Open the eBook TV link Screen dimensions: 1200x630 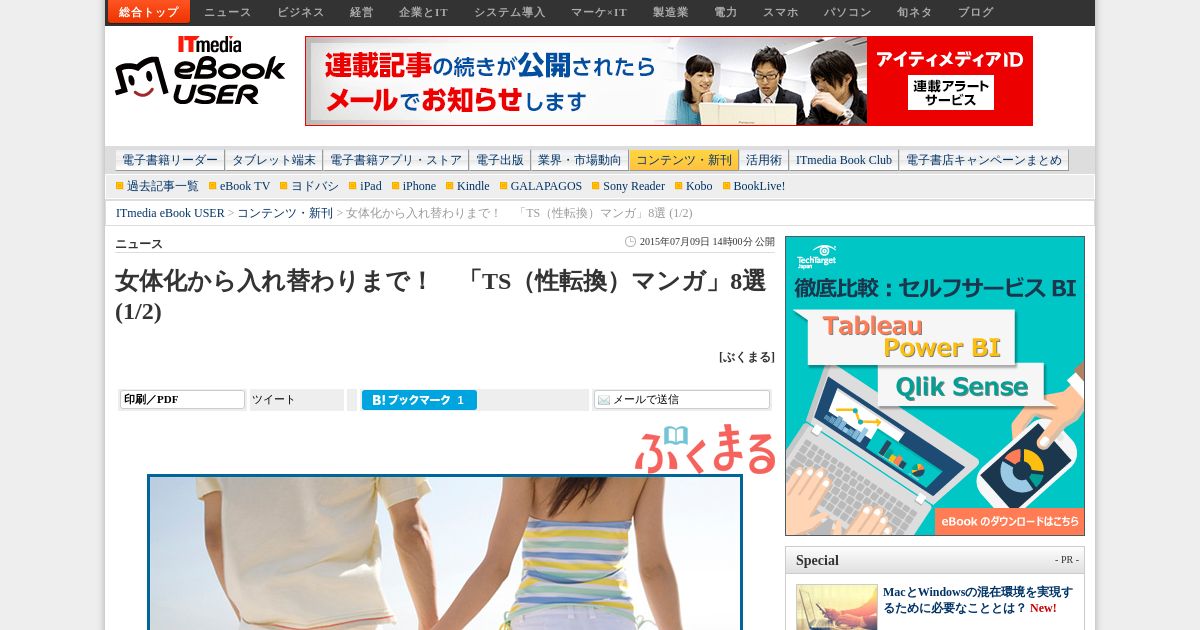tap(245, 186)
